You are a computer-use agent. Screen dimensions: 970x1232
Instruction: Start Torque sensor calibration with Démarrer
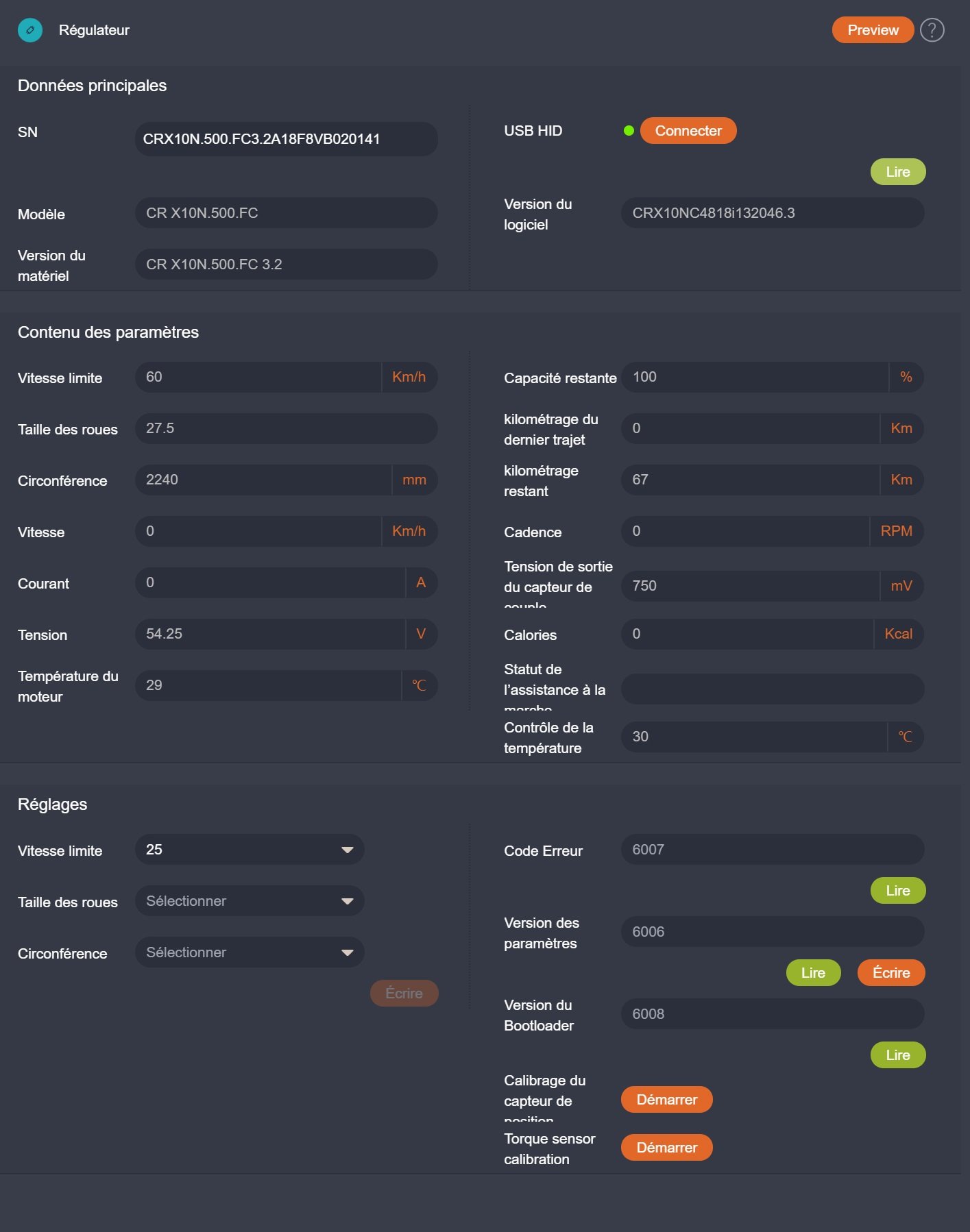667,1148
